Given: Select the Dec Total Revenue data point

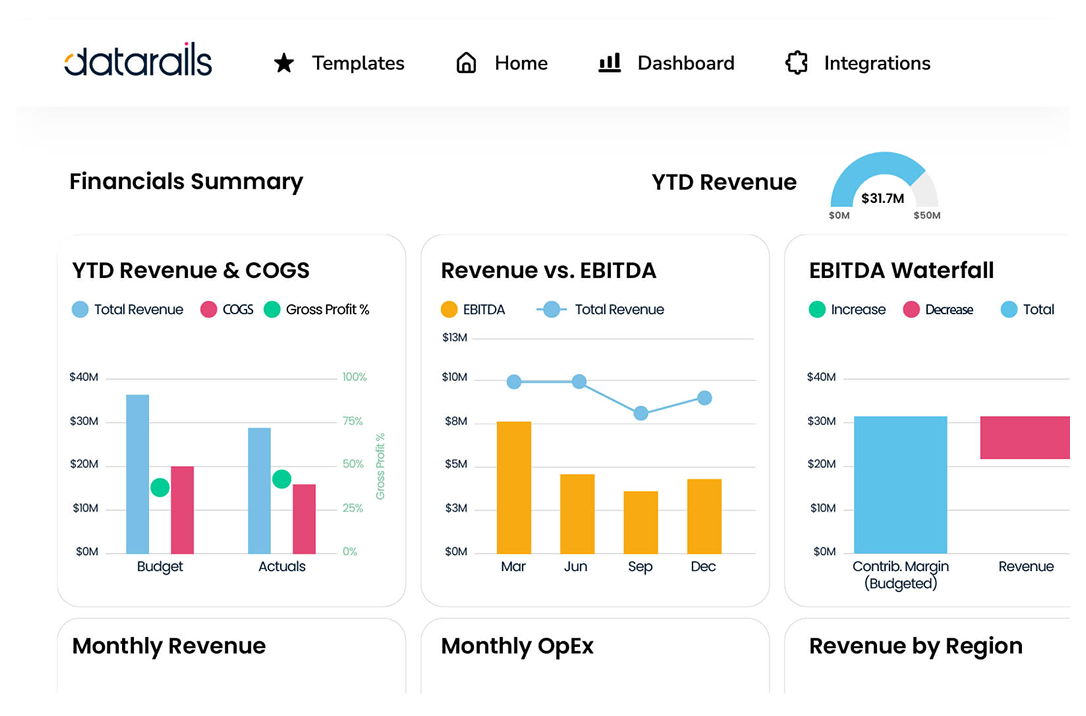Looking at the screenshot, I should 704,398.
